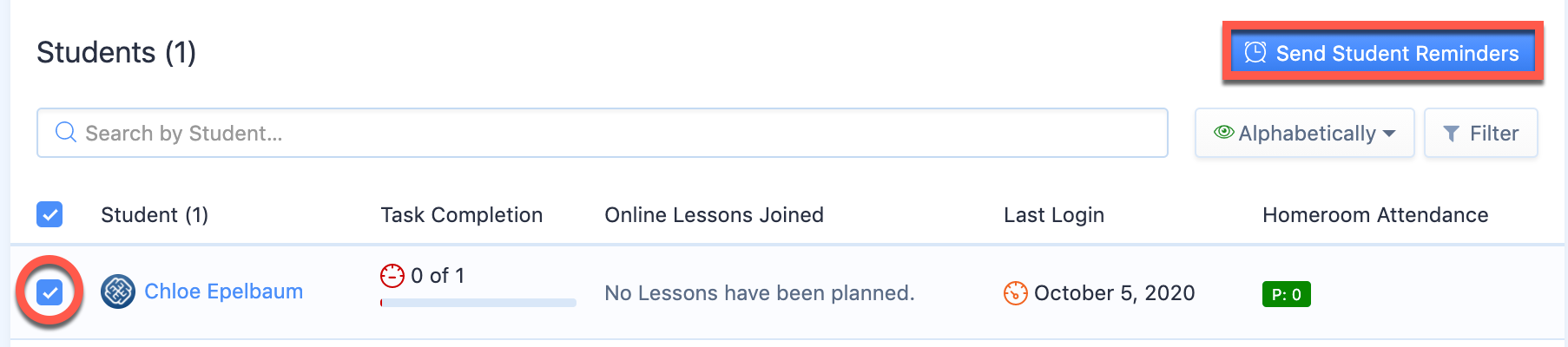This screenshot has height=347, width=1568.
Task: Open the Alphabetically sort dropdown
Action: click(1304, 133)
